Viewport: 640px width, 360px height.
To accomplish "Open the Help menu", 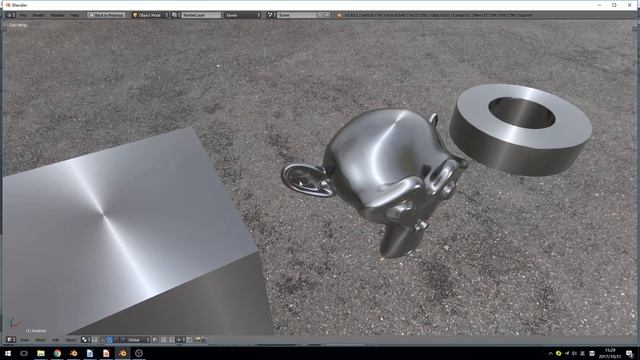I will pos(75,15).
